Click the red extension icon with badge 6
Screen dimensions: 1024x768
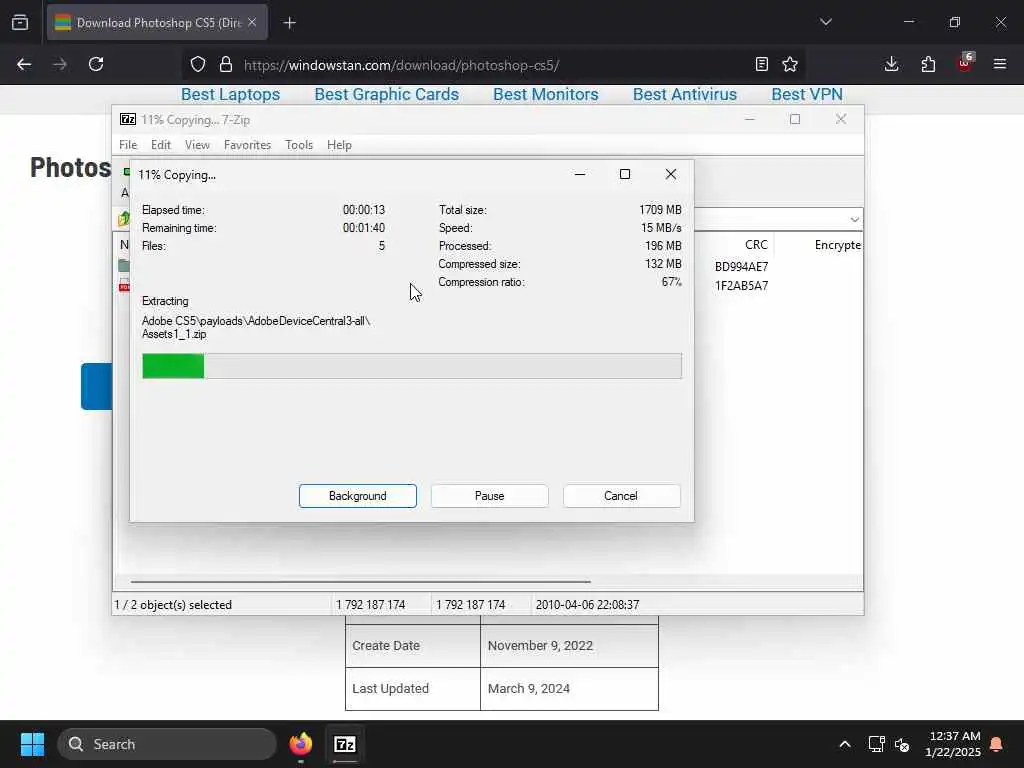(x=965, y=63)
